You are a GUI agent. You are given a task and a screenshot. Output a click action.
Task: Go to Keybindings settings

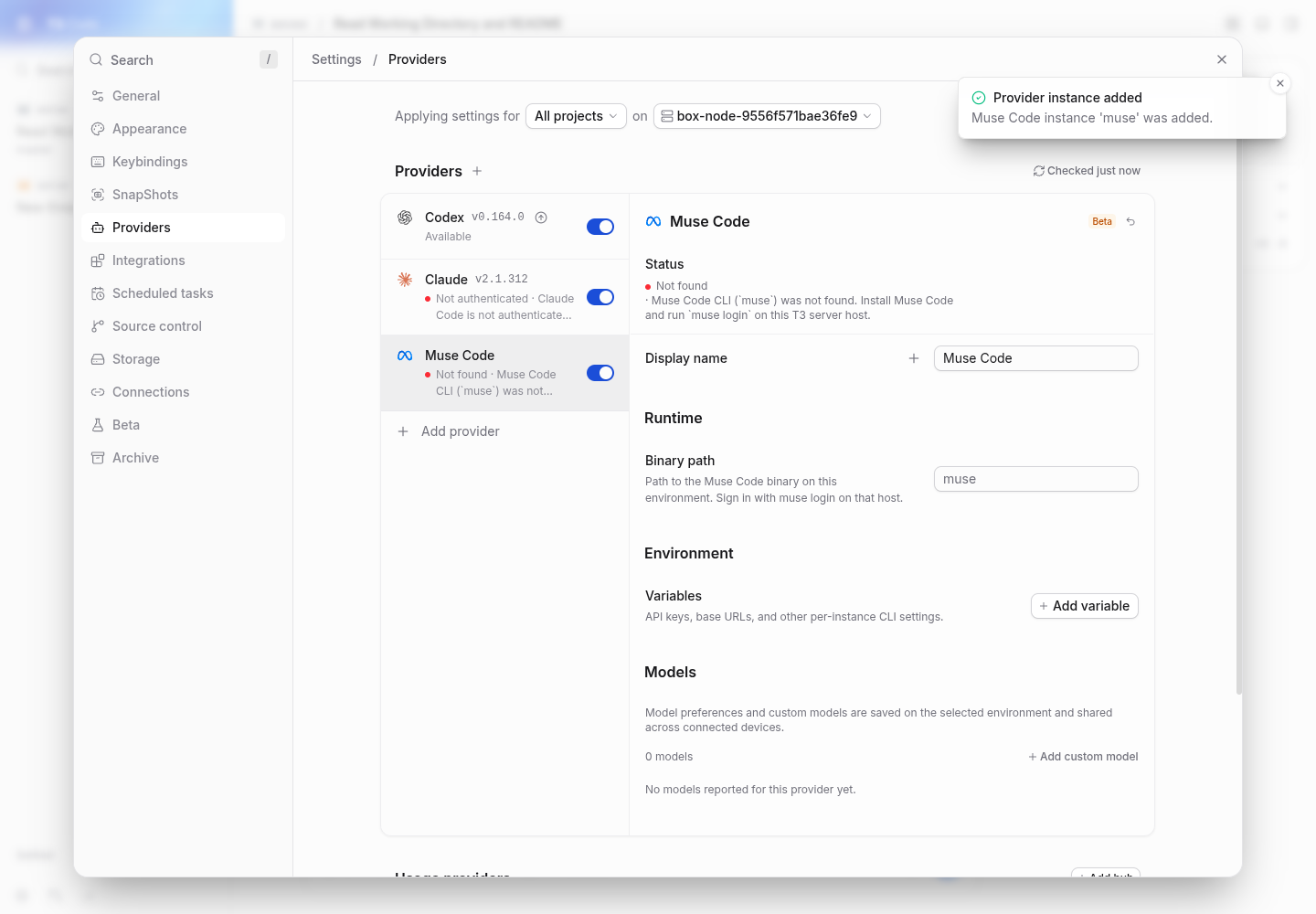pos(183,162)
